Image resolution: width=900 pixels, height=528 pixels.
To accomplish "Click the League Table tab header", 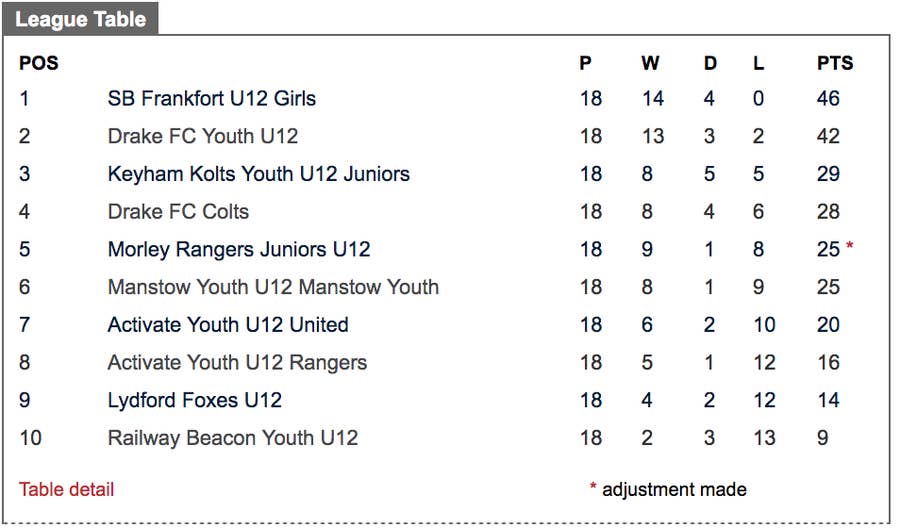I will coord(80,19).
